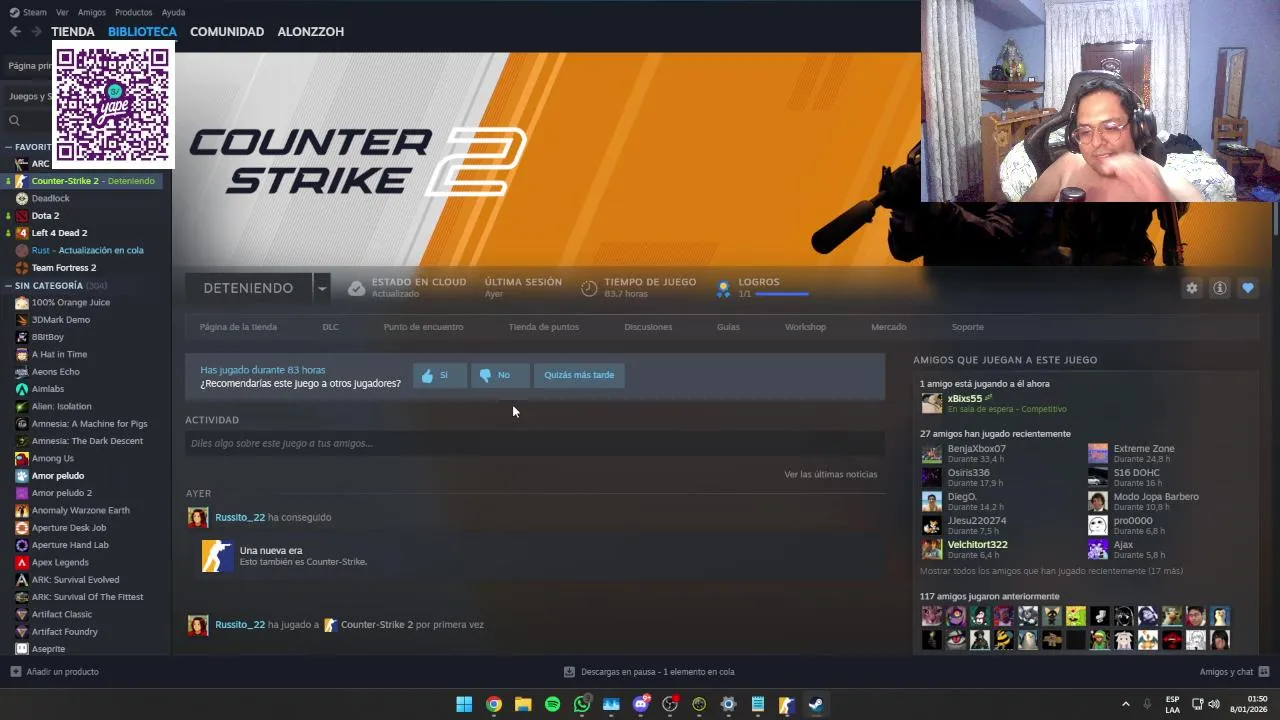1280x720 pixels.
Task: Open the game info icon
Action: click(x=1220, y=288)
